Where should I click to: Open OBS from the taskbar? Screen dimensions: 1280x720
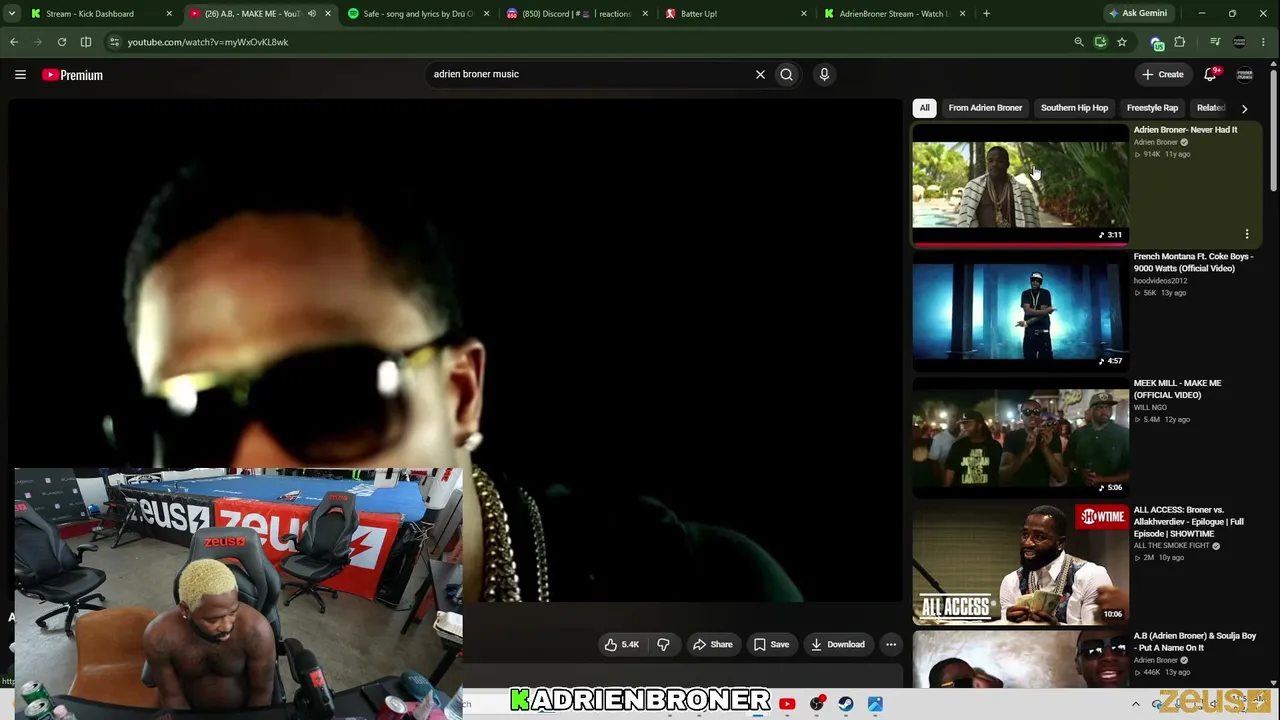(x=817, y=704)
